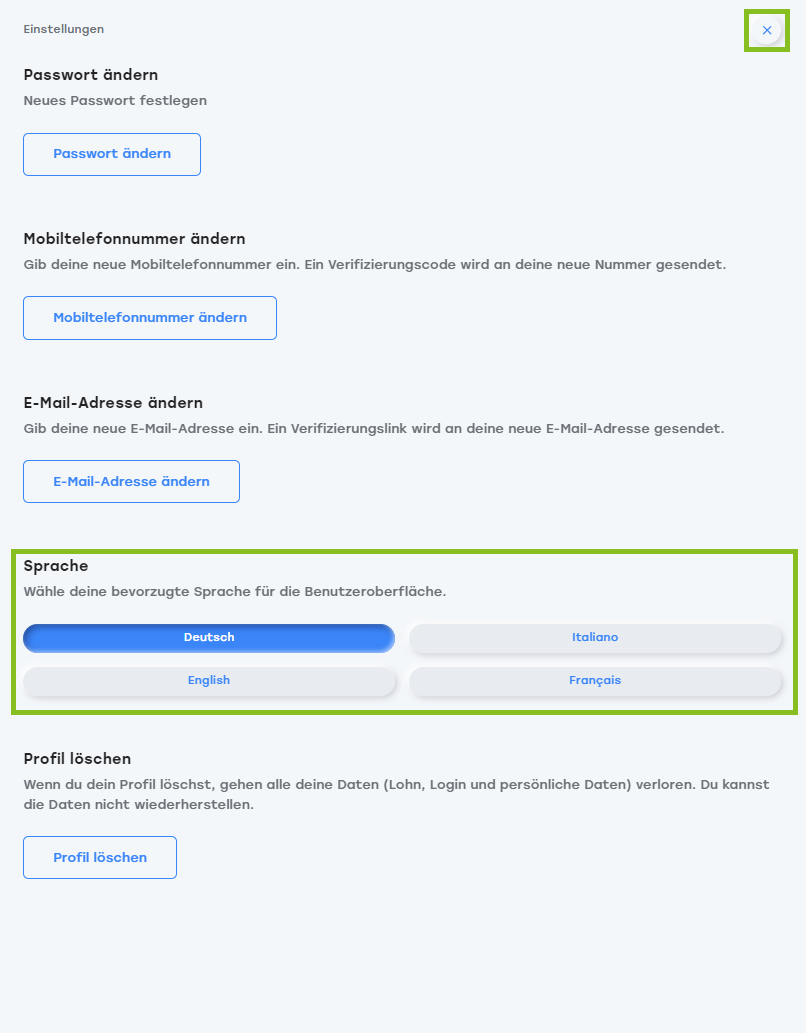Choose English as preferred language
The height and width of the screenshot is (1033, 806).
click(x=209, y=681)
